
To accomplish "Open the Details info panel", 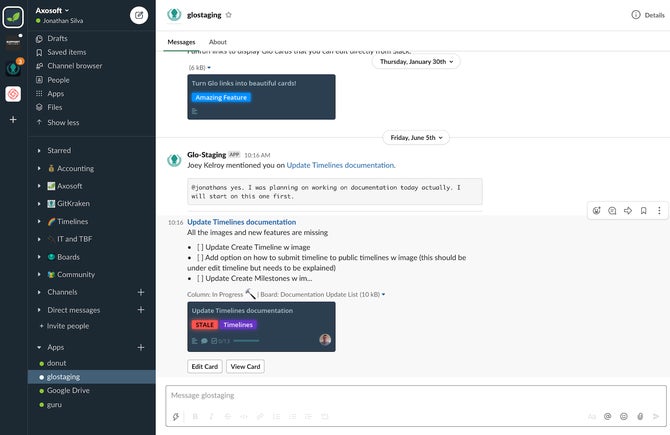I will click(648, 15).
